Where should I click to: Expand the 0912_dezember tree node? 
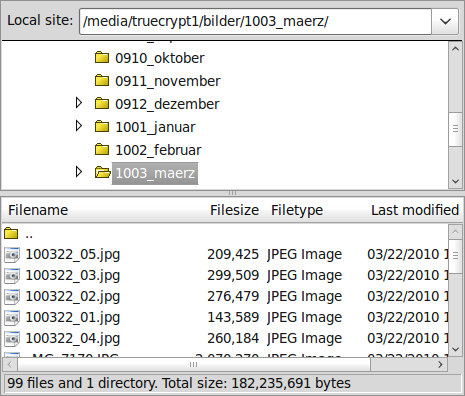(x=79, y=103)
